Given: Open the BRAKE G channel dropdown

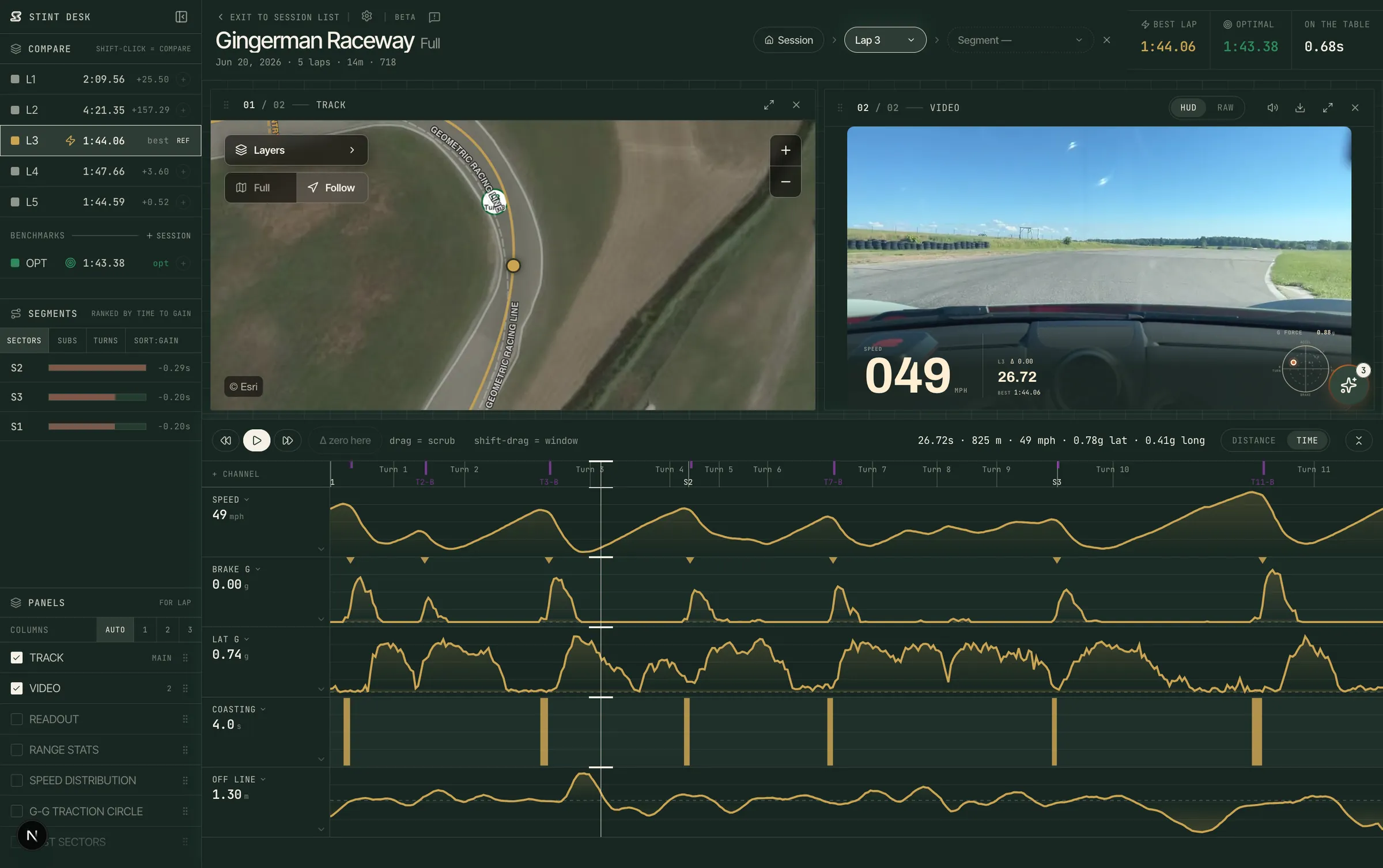Looking at the screenshot, I should (x=236, y=570).
